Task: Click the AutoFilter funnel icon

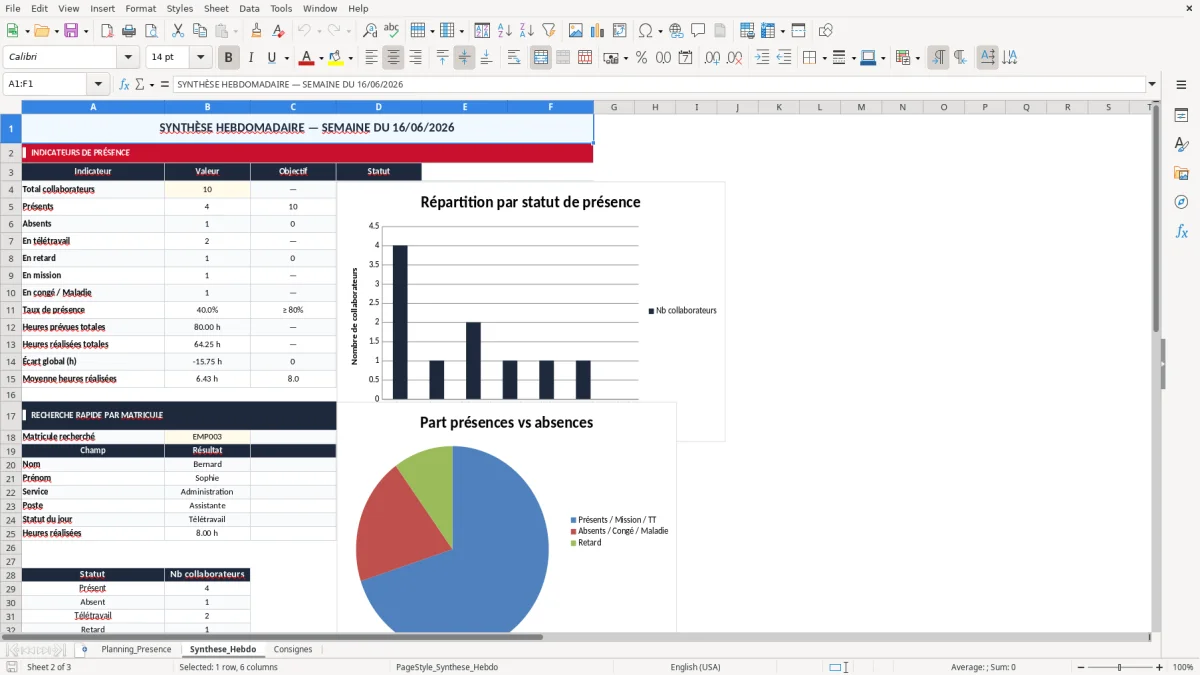Action: coord(549,31)
